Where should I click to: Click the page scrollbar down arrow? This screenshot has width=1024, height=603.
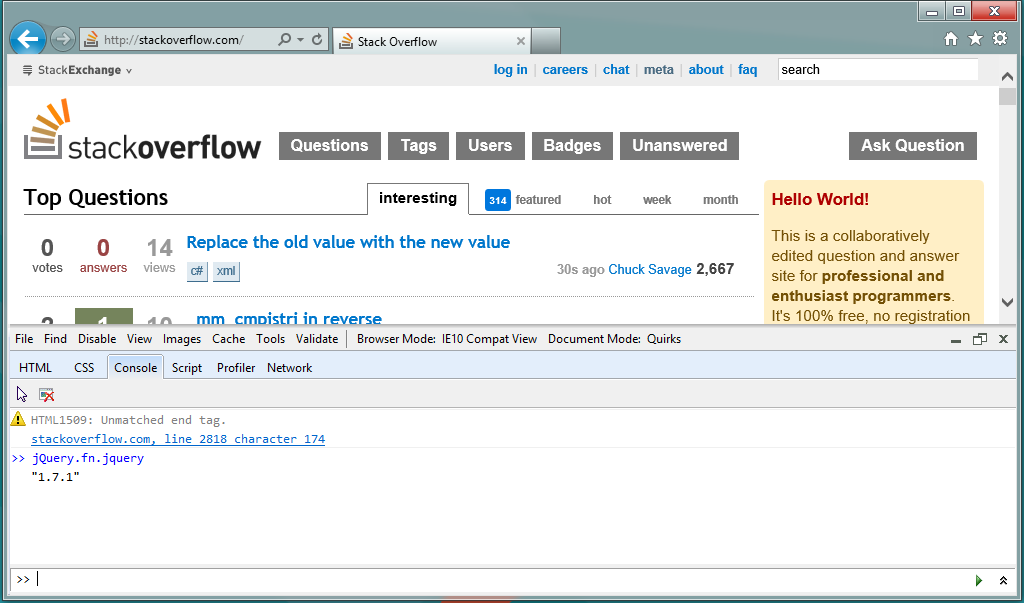[x=1007, y=302]
